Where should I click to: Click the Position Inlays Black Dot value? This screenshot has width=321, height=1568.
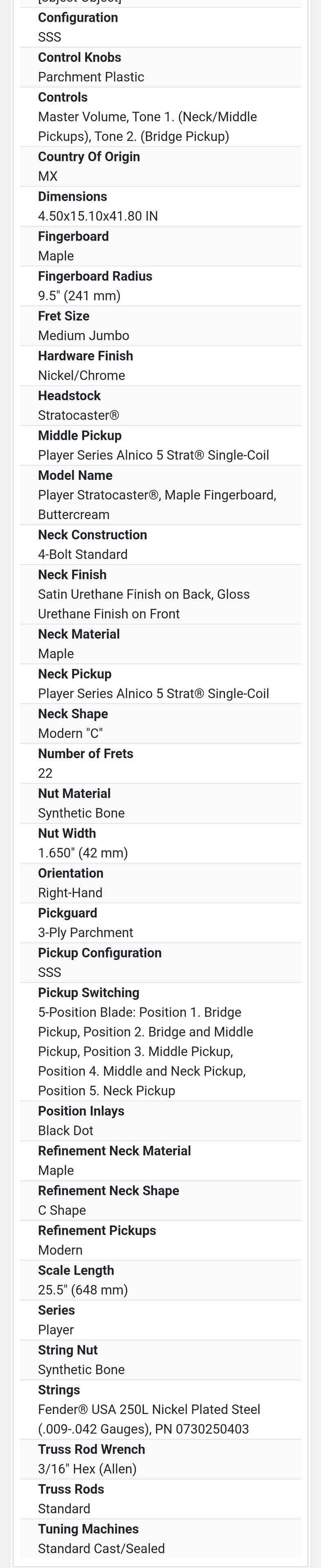[65, 1130]
